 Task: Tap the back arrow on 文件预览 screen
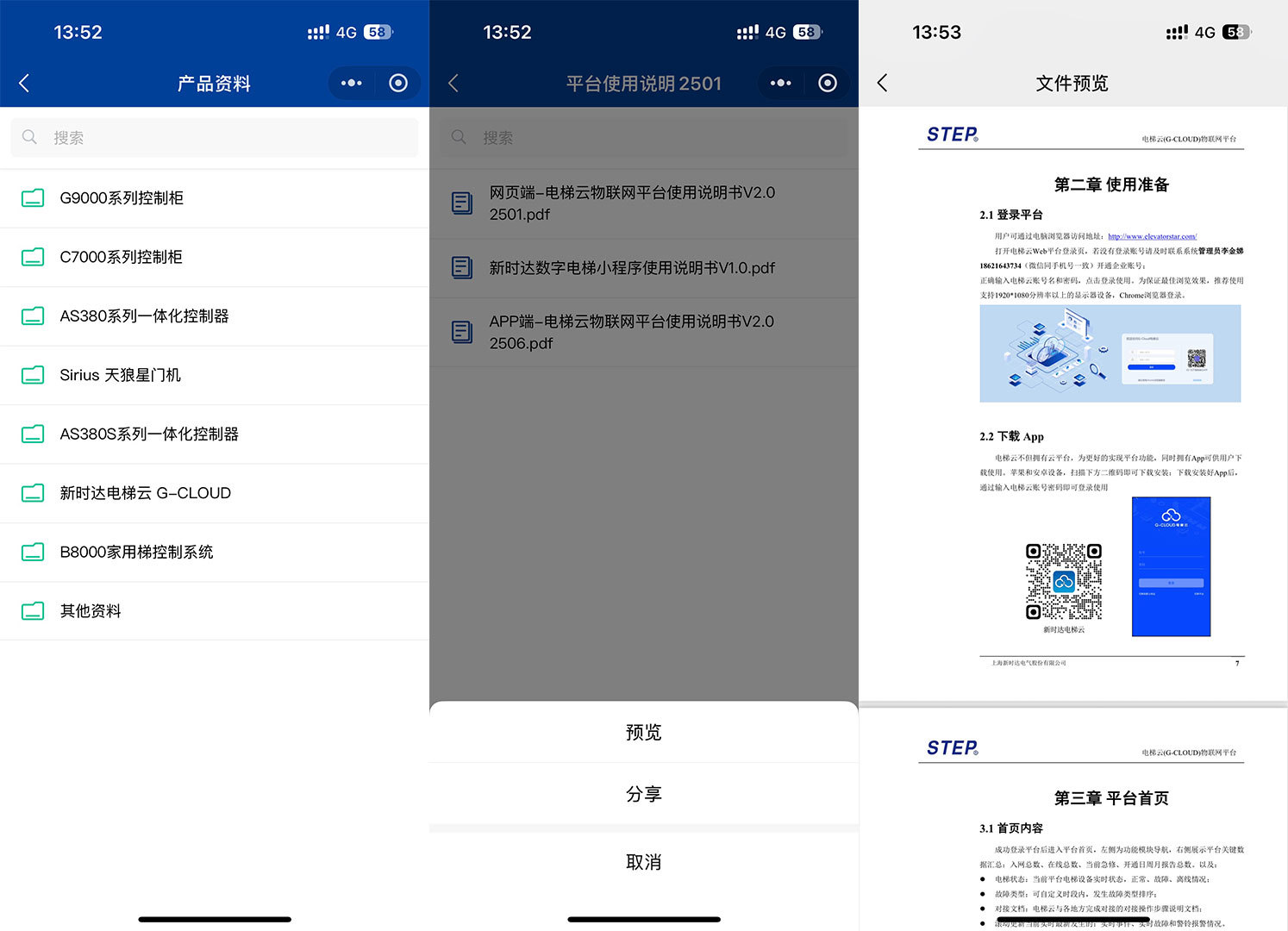pos(882,83)
